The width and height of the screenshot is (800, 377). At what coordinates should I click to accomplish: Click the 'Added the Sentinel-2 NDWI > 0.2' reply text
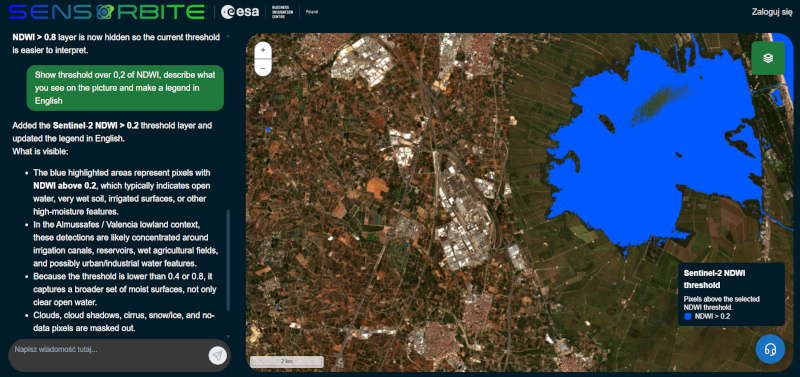[112, 132]
